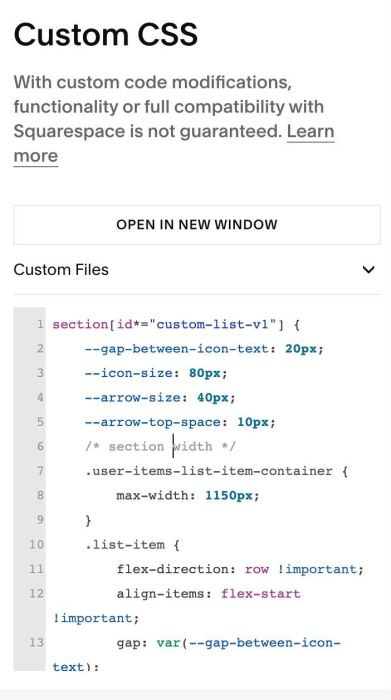Click the '.user-items-list-item-container {' line
Viewport: 391px width, 700px height.
(216, 471)
